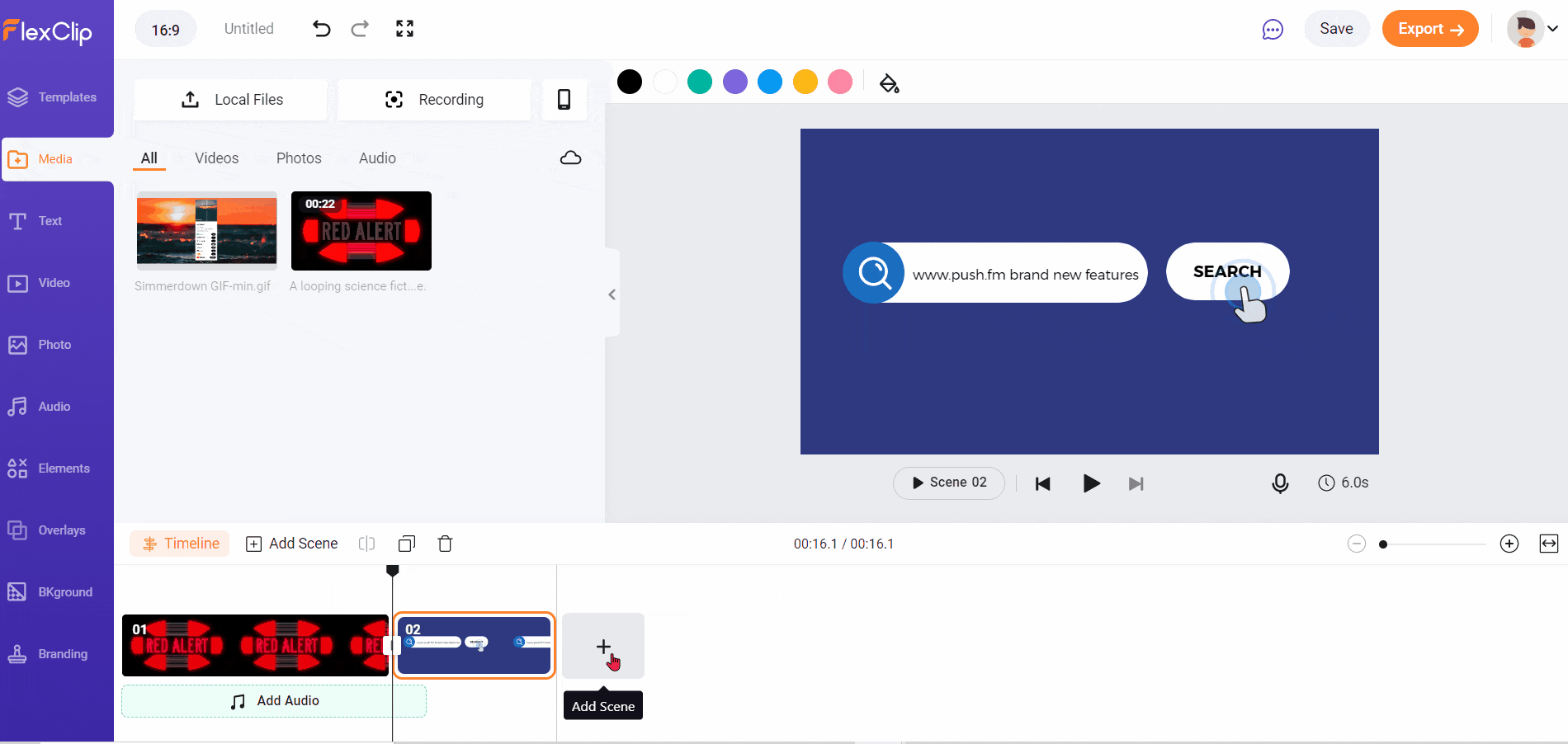Click the Add Audio track bar
1568x744 pixels.
pos(274,701)
